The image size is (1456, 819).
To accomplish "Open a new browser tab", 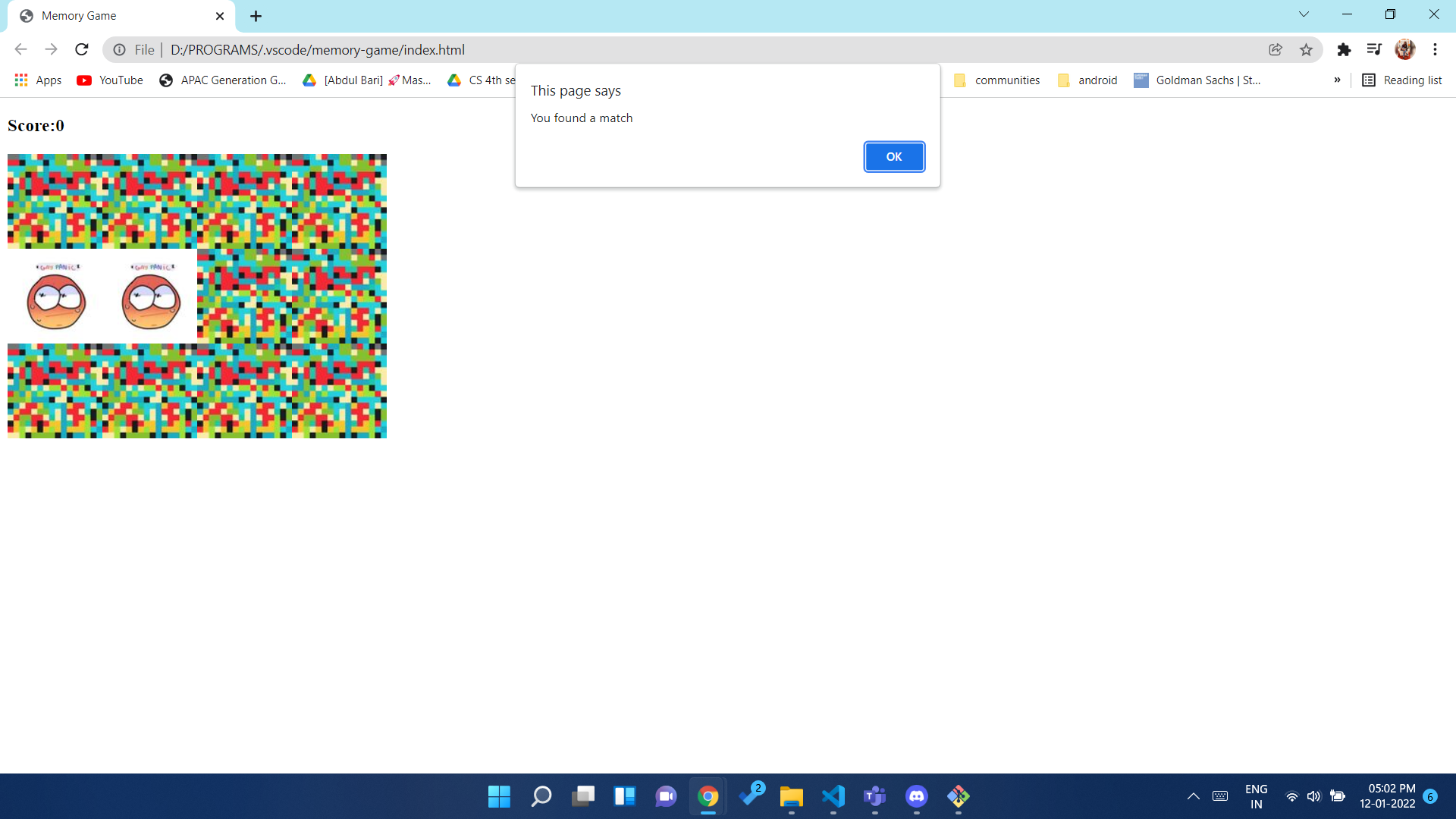I will click(256, 16).
